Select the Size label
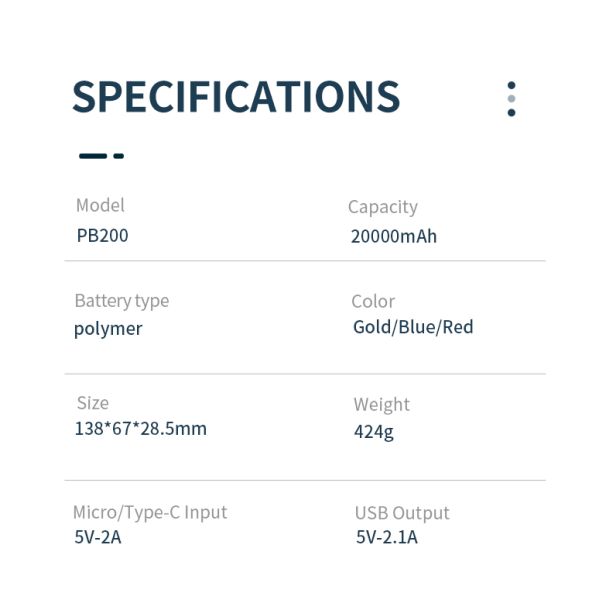The height and width of the screenshot is (600, 600). pos(92,403)
